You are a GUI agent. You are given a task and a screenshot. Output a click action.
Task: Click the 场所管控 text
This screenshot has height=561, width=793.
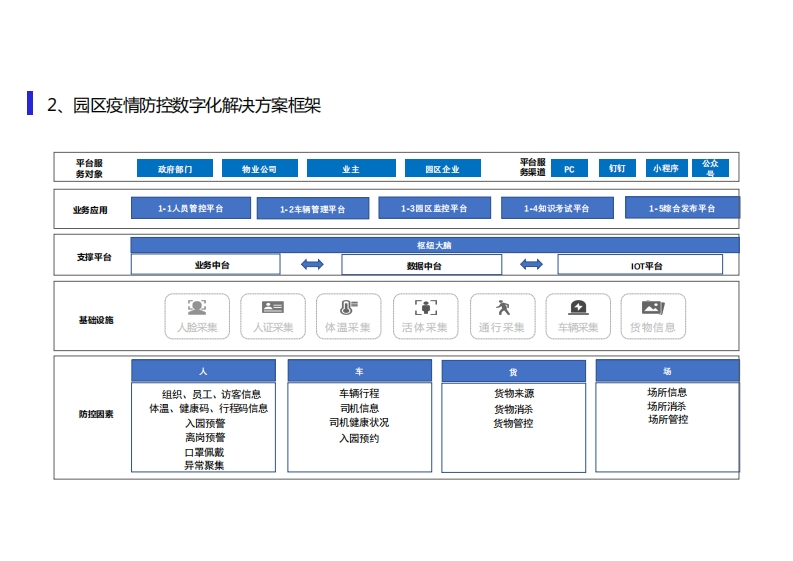pos(668,419)
